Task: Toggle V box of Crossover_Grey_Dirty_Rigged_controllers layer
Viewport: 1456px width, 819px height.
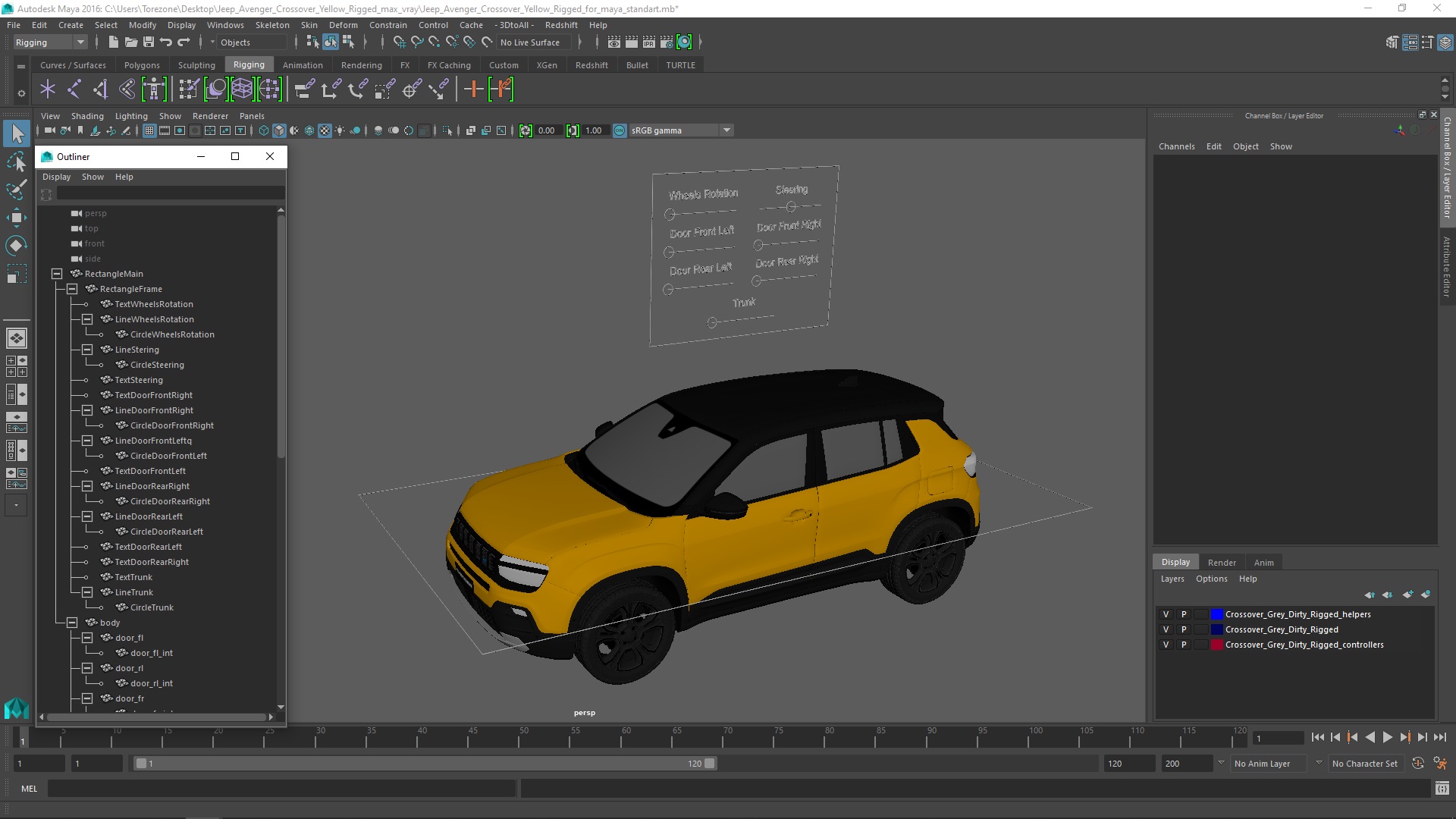Action: [1166, 645]
